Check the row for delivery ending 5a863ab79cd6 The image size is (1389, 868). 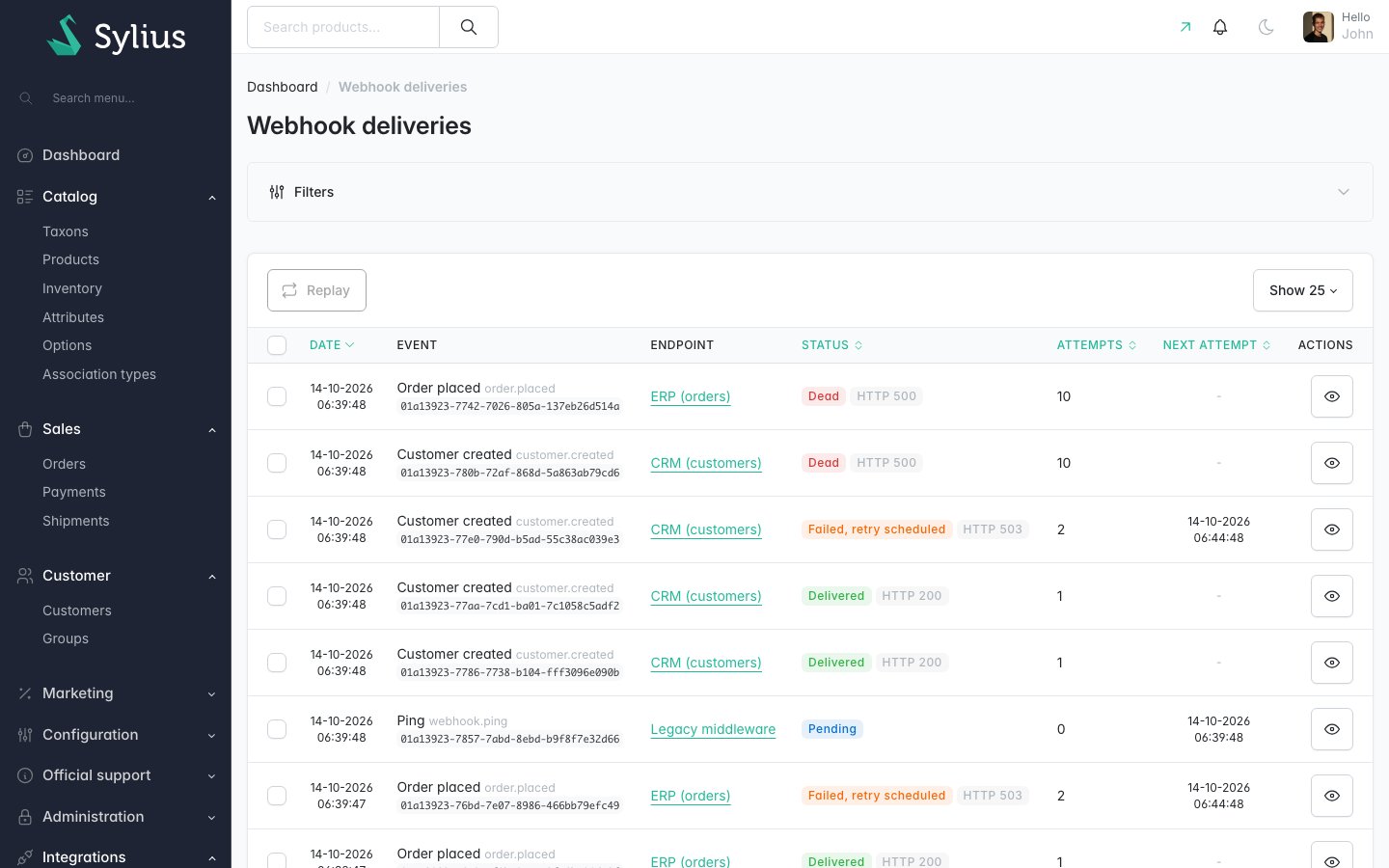point(277,463)
